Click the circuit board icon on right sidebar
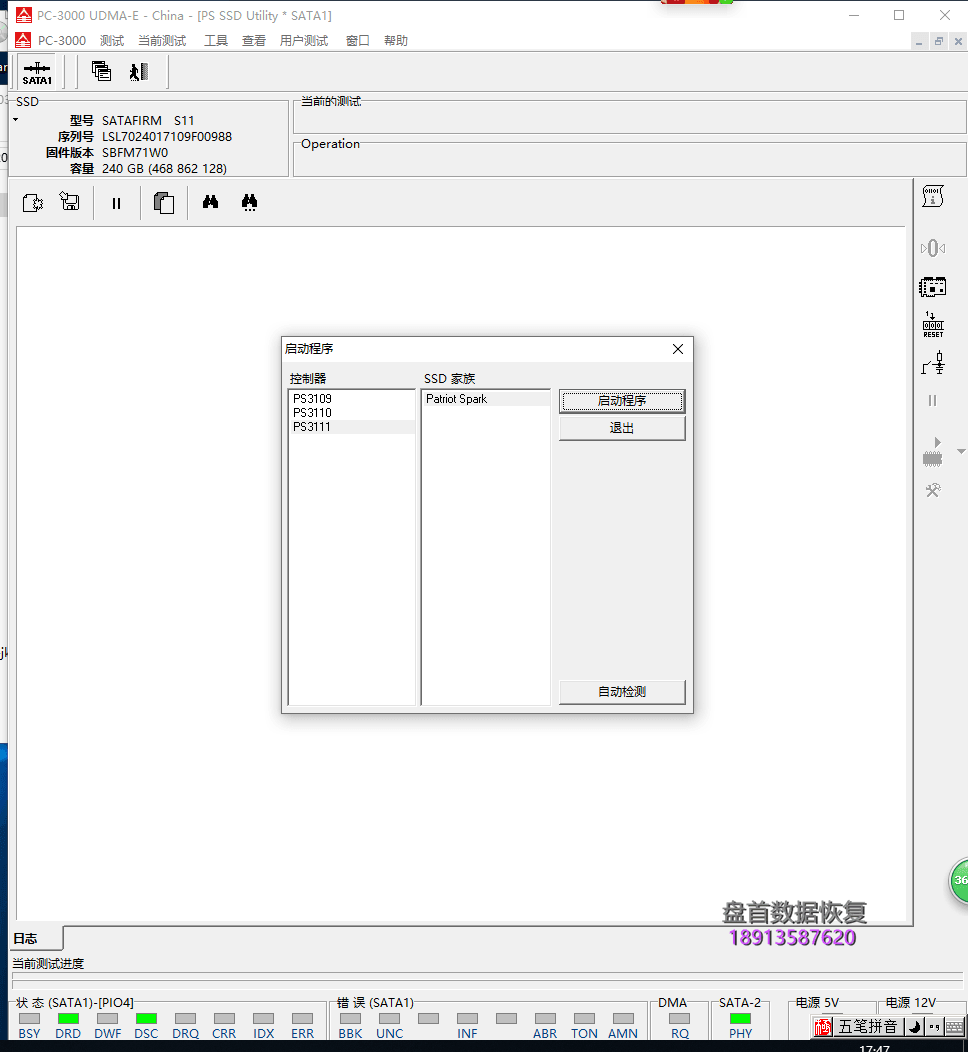This screenshot has height=1052, width=968. (x=932, y=287)
